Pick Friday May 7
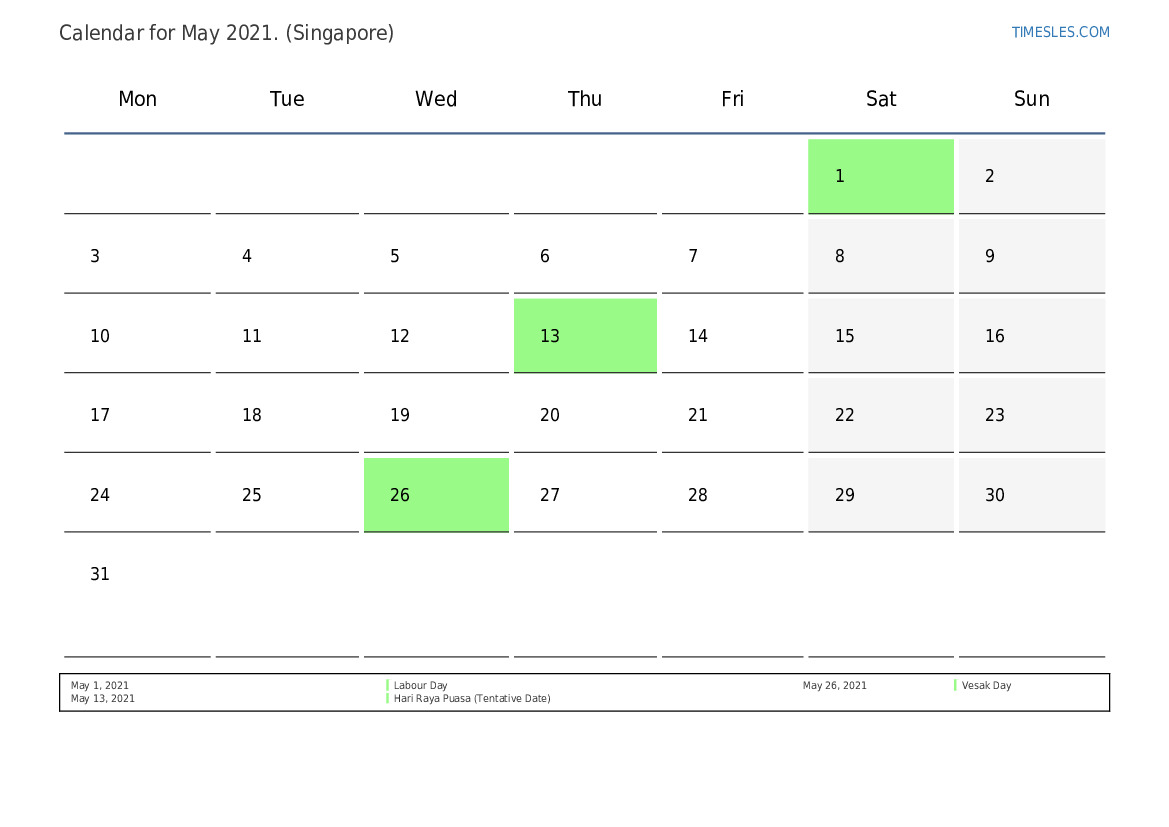The height and width of the screenshot is (827, 1169). tap(732, 256)
